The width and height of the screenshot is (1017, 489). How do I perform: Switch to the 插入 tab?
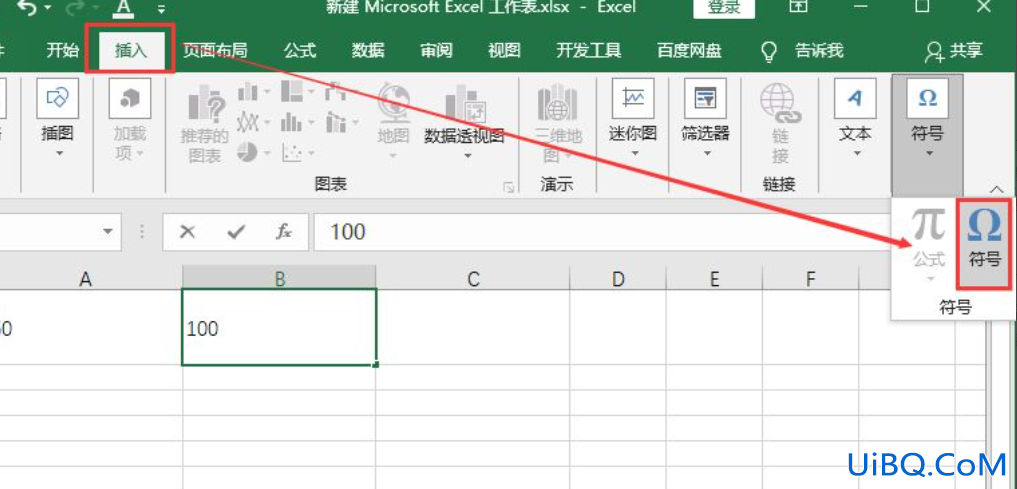click(x=132, y=50)
